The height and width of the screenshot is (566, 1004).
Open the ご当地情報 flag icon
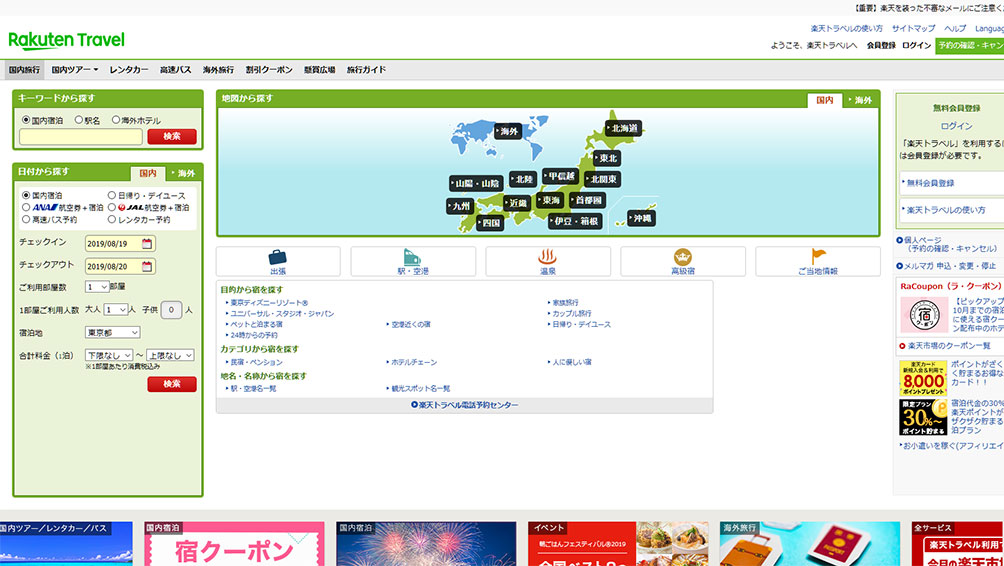pos(817,257)
